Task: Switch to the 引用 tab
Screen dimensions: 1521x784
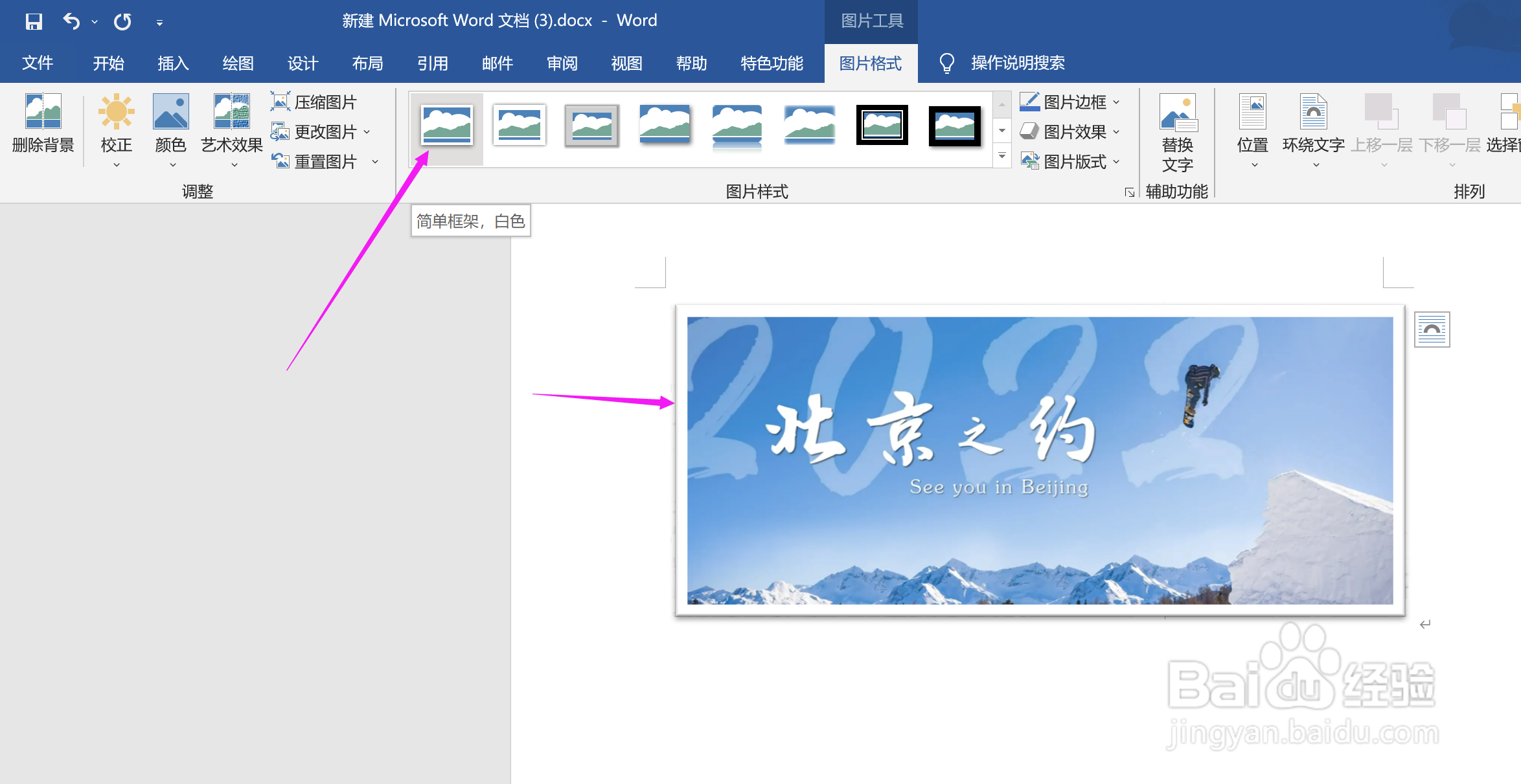Action: pos(432,63)
